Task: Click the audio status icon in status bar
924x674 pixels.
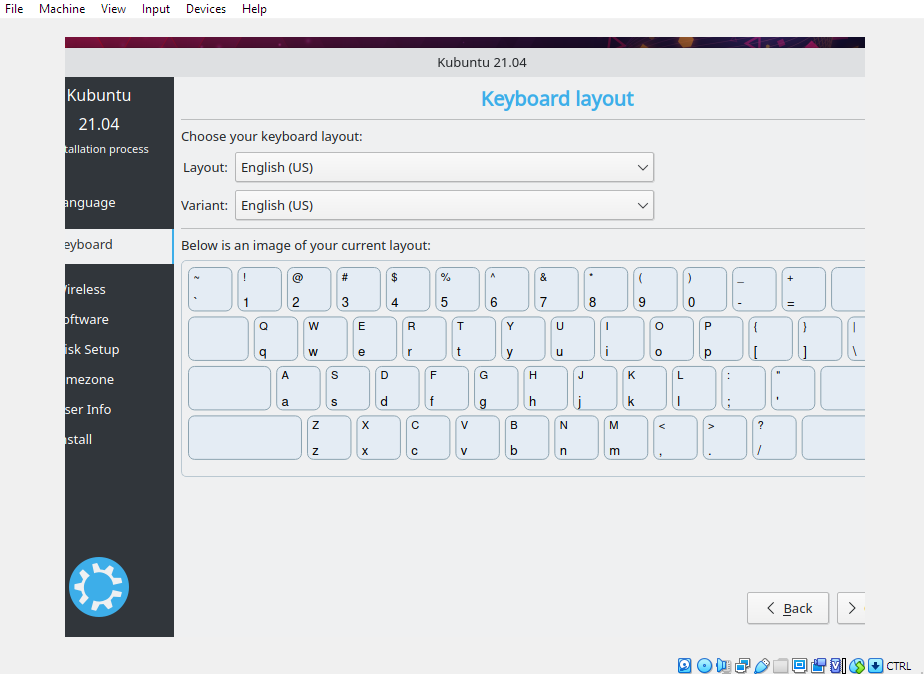Action: [x=723, y=666]
